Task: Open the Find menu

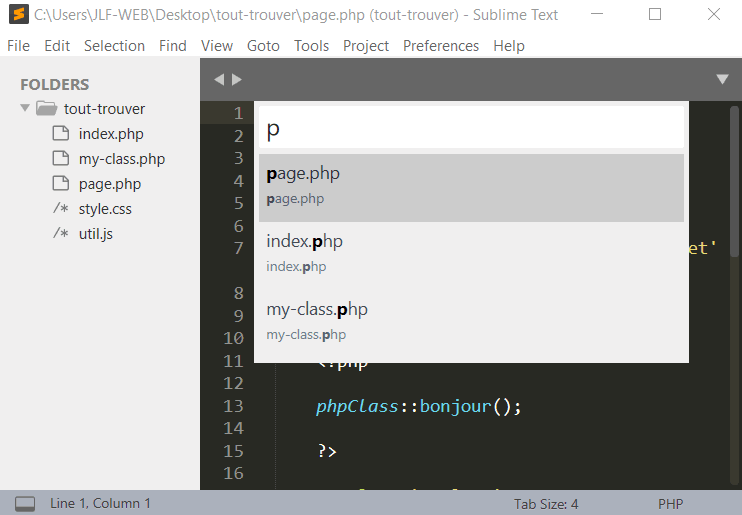Action: click(173, 46)
